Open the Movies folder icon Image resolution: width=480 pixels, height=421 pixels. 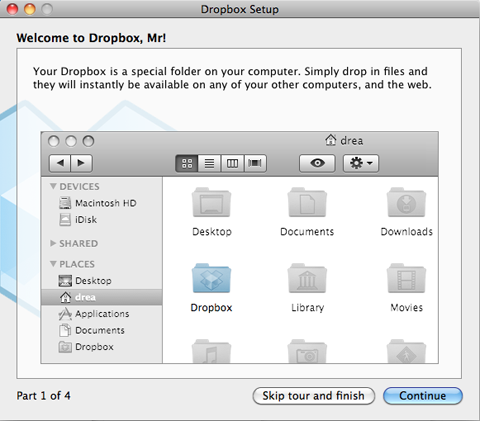[x=406, y=278]
